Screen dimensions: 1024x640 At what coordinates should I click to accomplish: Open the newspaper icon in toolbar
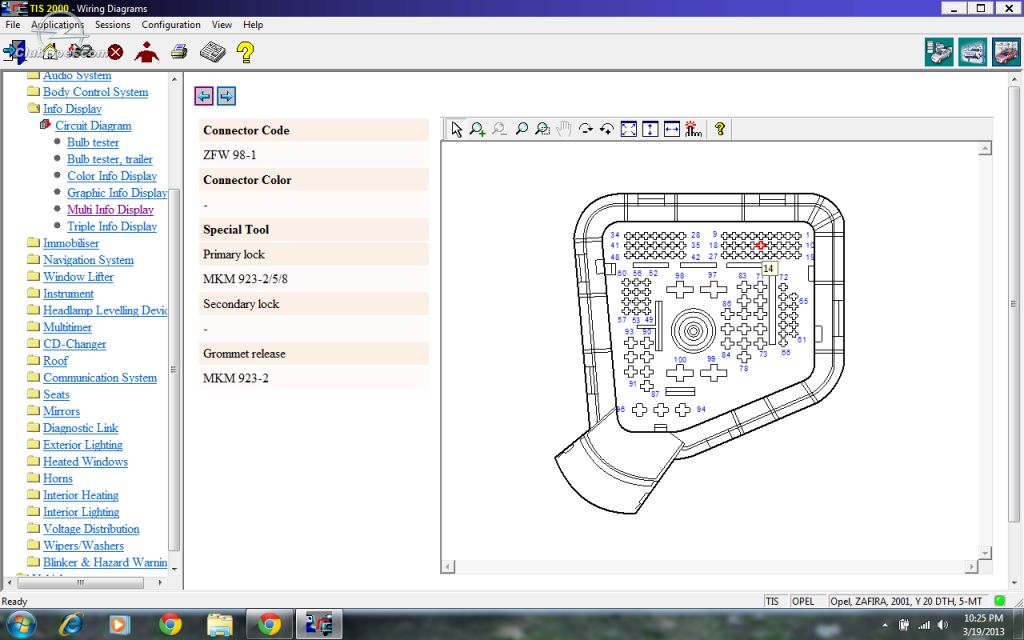212,52
